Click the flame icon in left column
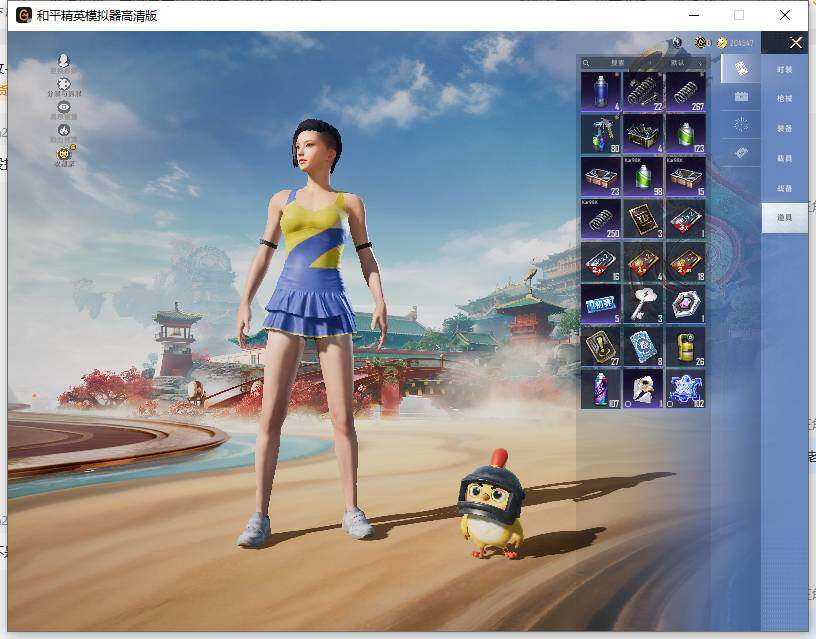816x639 pixels. 63,130
